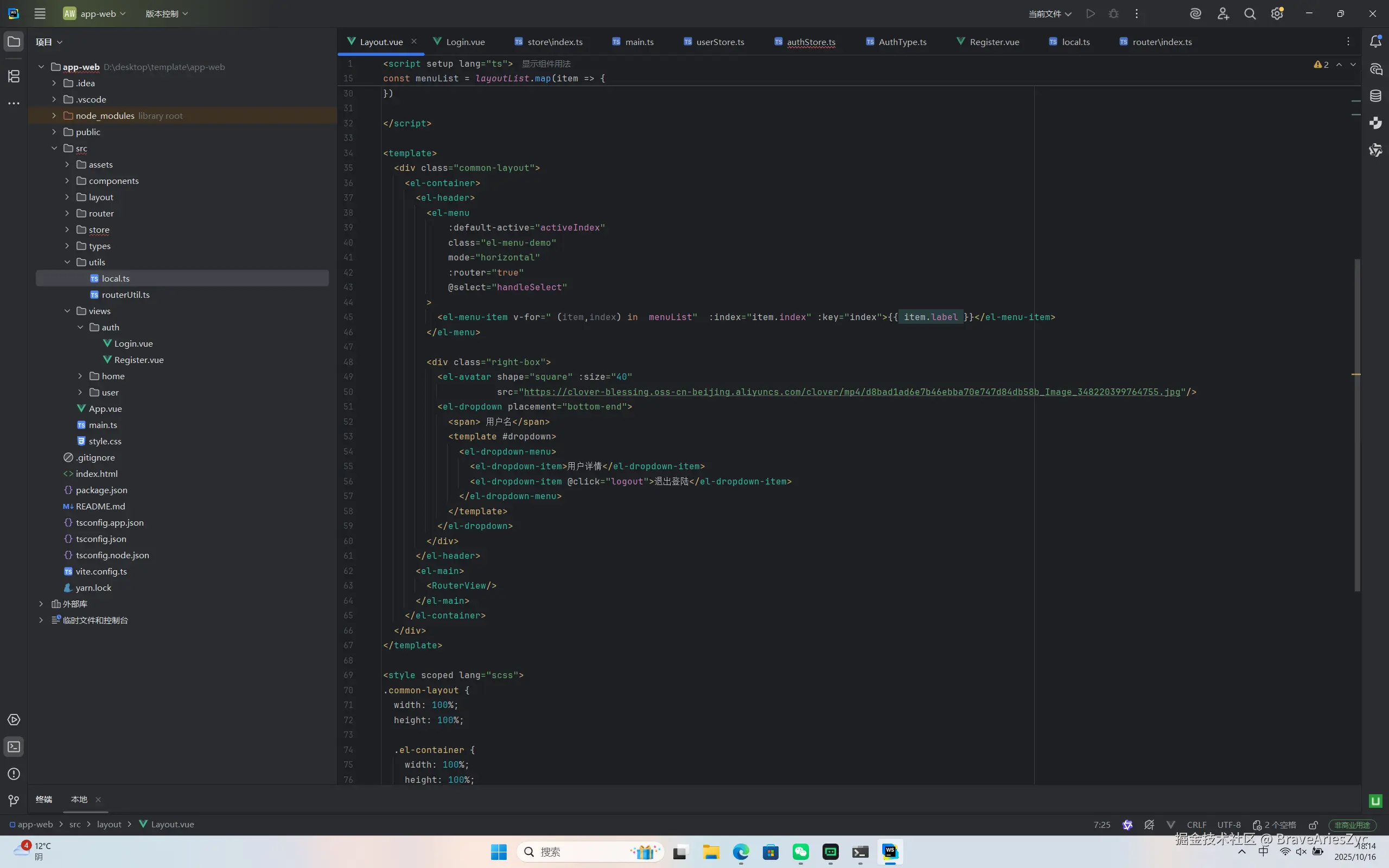Open the Terminal tool window icon
This screenshot has height=868, width=1389.
tap(14, 747)
